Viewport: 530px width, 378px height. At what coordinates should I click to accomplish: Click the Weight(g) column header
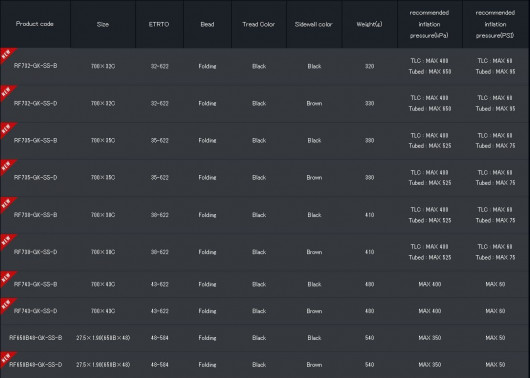(x=369, y=24)
